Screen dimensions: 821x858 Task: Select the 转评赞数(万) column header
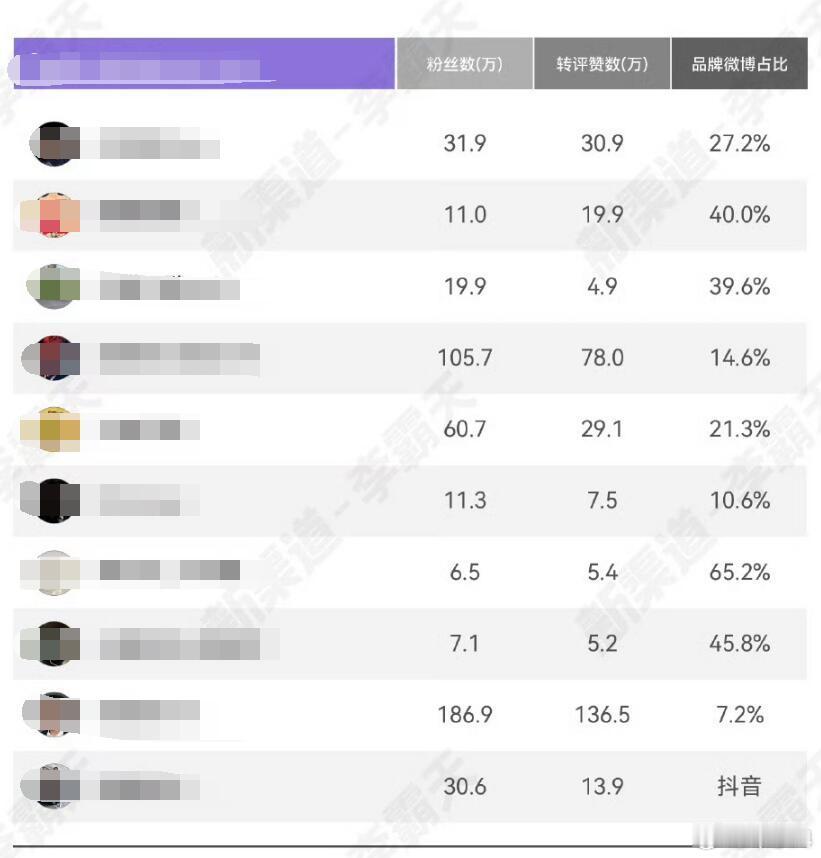602,64
